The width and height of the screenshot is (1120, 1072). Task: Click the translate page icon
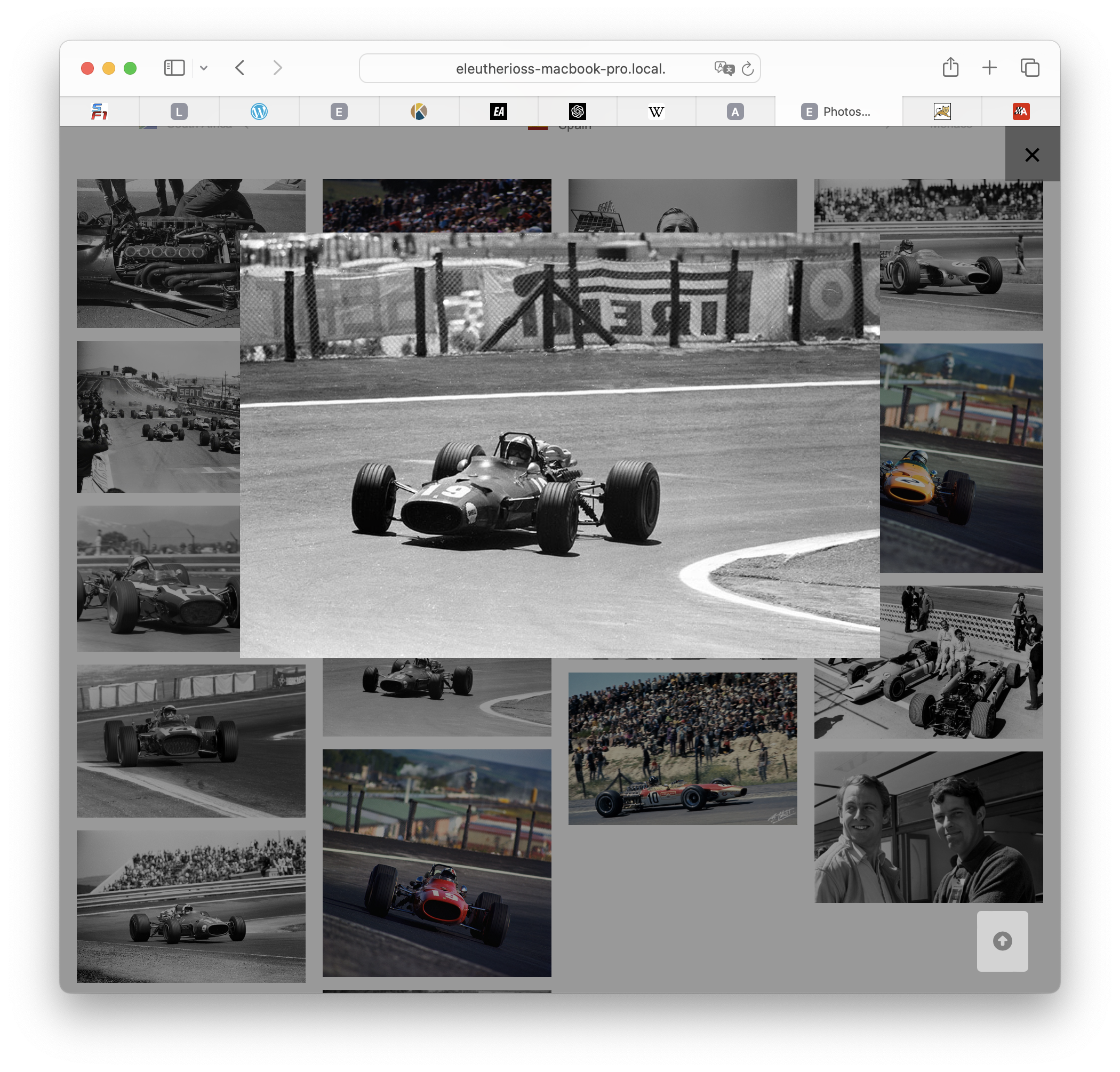click(x=723, y=69)
